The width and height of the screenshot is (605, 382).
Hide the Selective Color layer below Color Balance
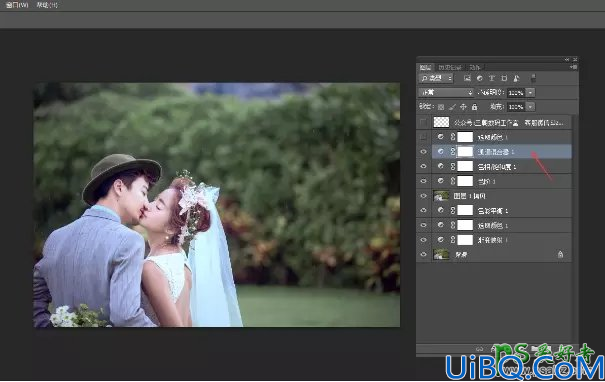[x=424, y=225]
